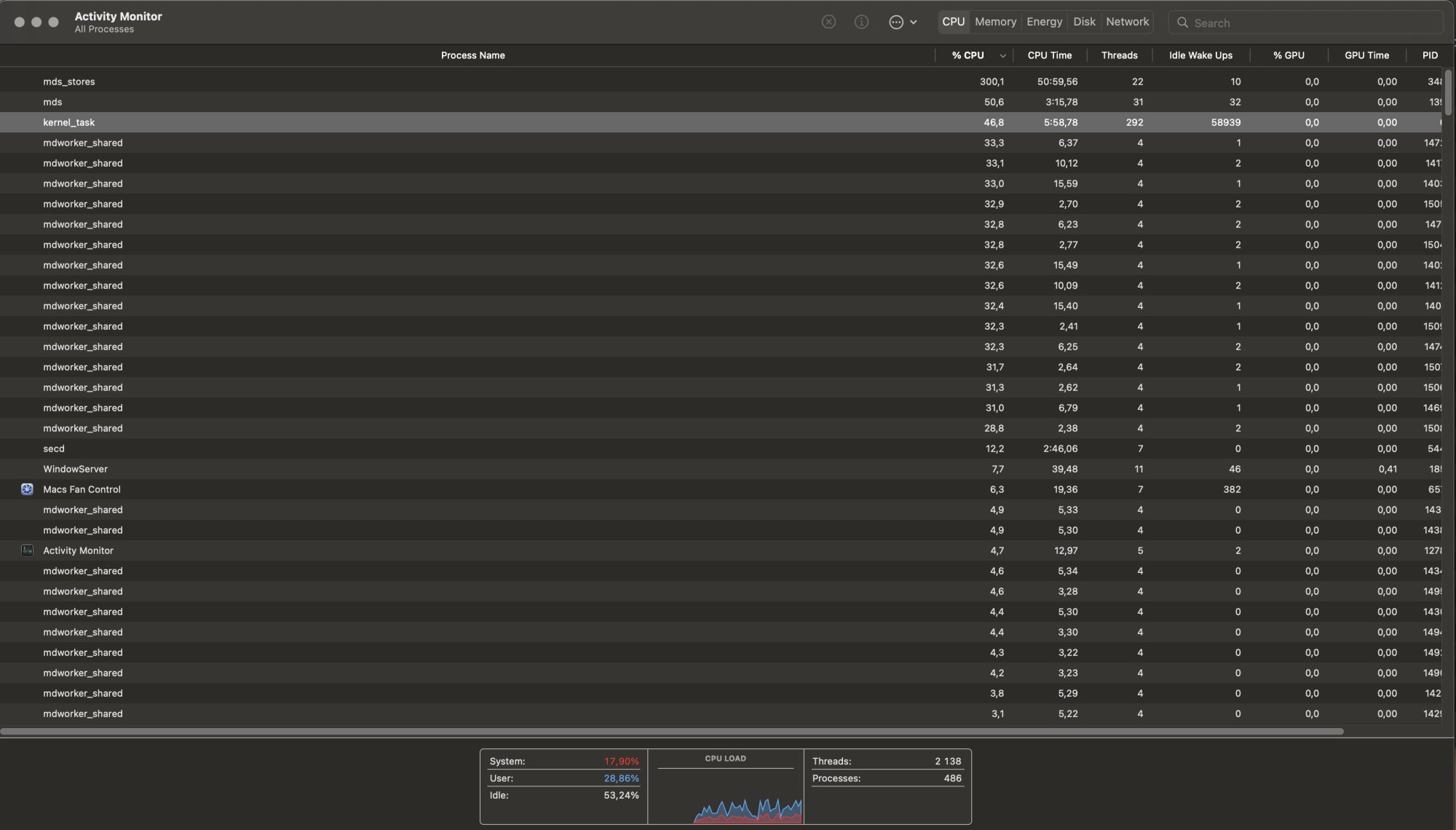
Task: Switch to the Energy tab
Action: point(1044,22)
